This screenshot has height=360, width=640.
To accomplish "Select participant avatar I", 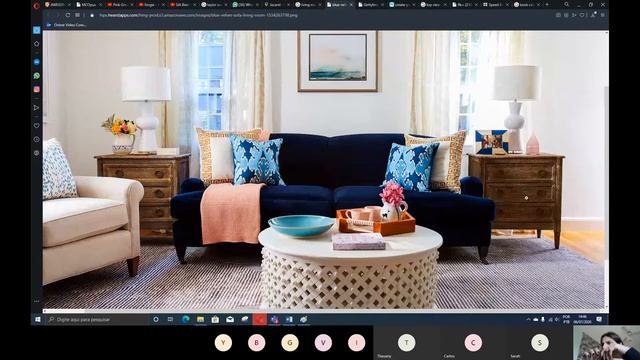I will point(356,343).
